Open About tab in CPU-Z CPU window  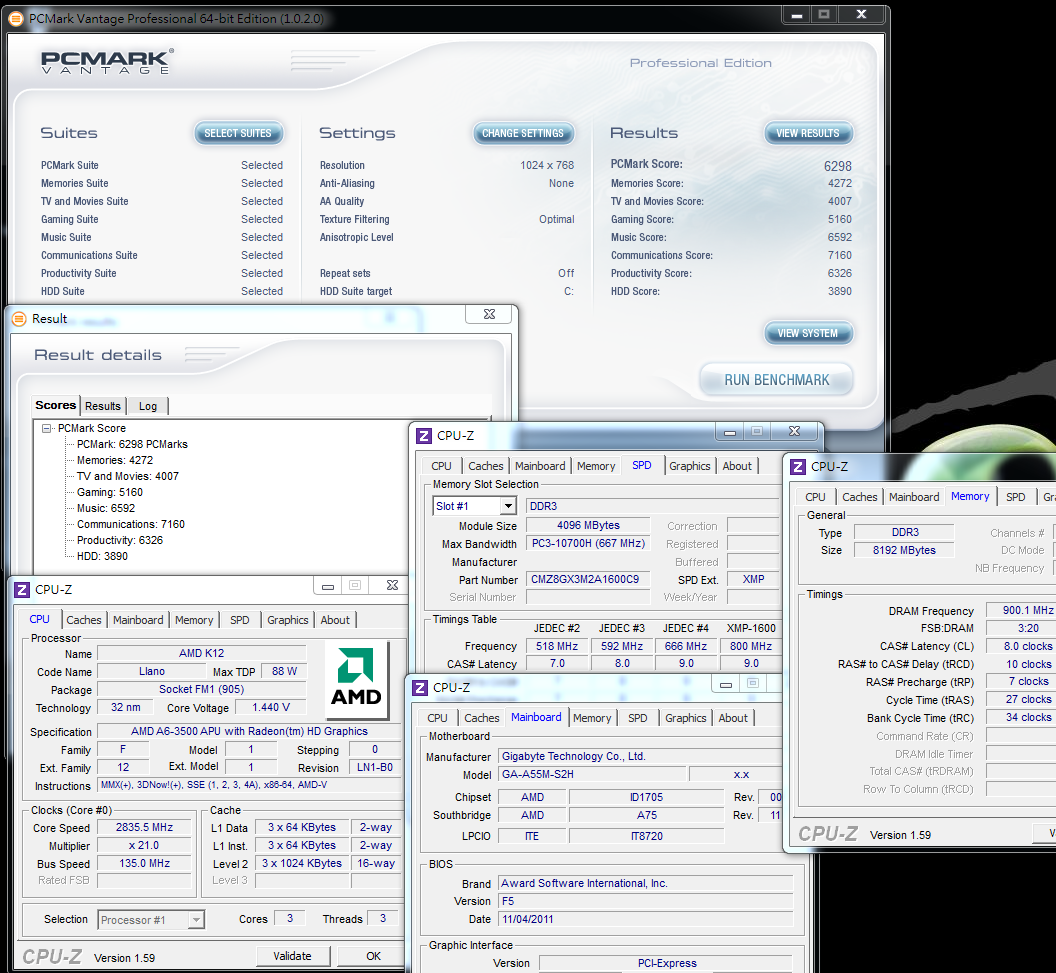335,620
